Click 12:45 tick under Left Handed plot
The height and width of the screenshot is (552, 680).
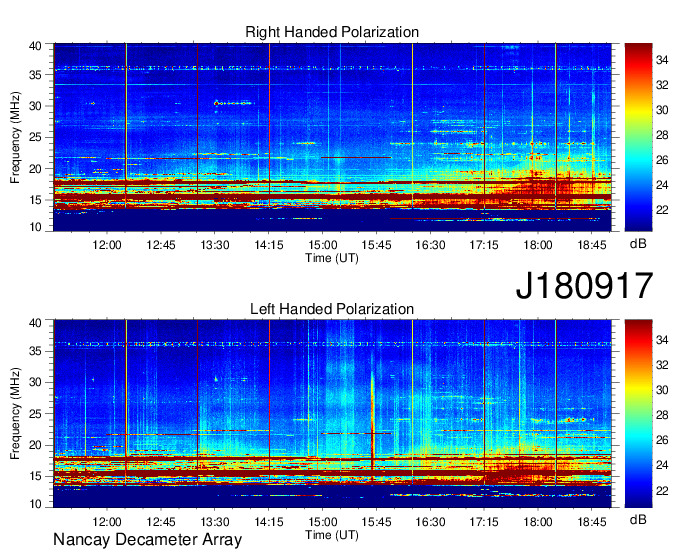(161, 522)
